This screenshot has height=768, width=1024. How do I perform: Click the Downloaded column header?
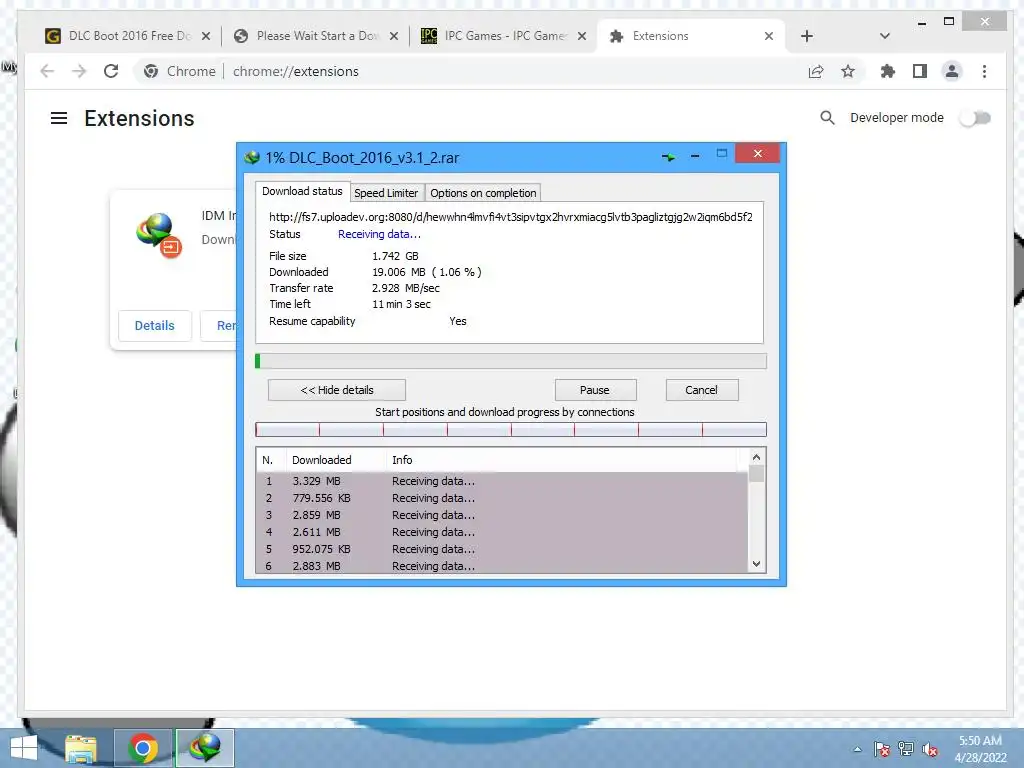[x=336, y=460]
